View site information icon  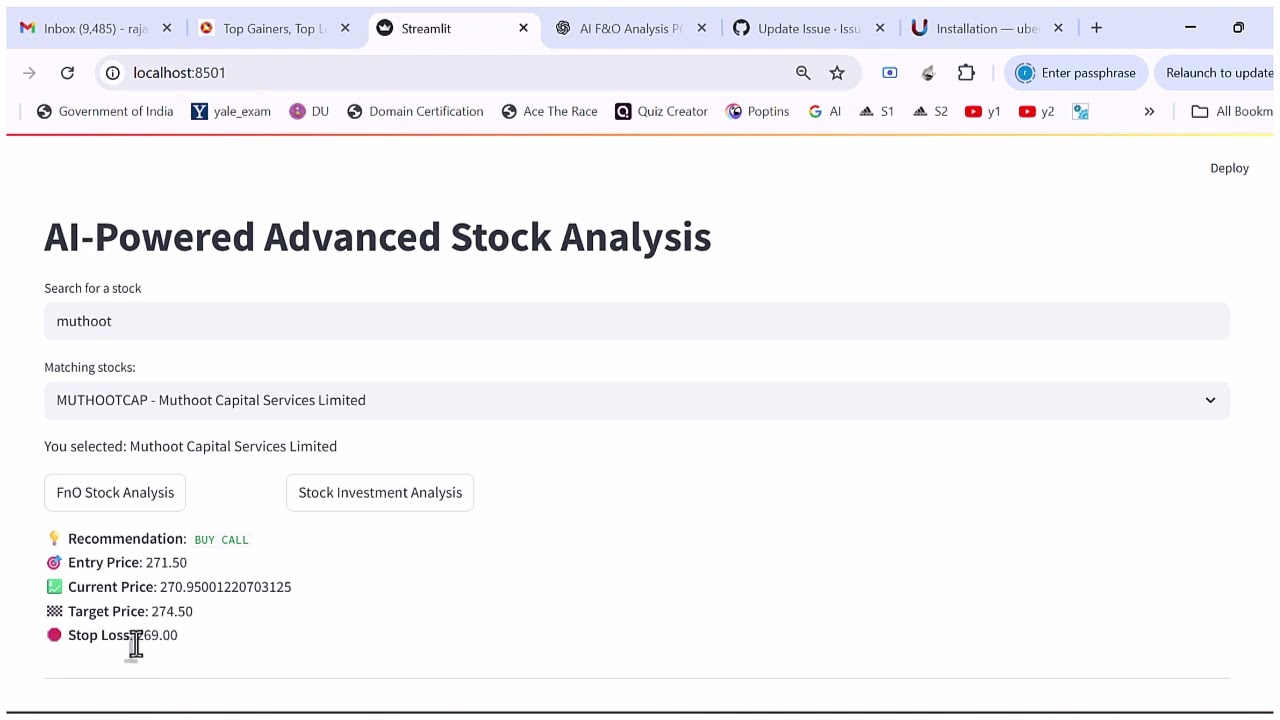113,73
